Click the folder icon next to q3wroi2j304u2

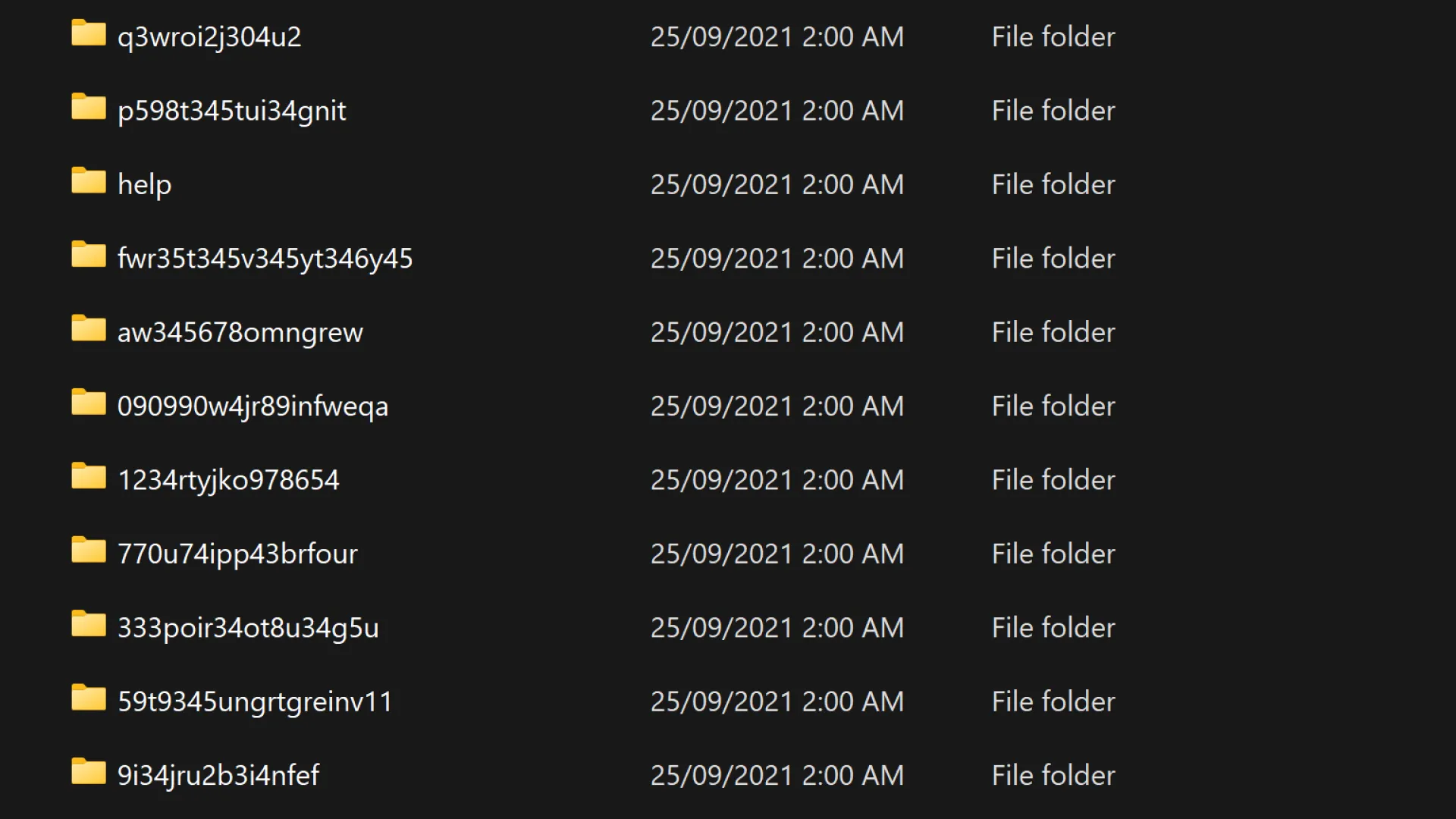[x=89, y=34]
